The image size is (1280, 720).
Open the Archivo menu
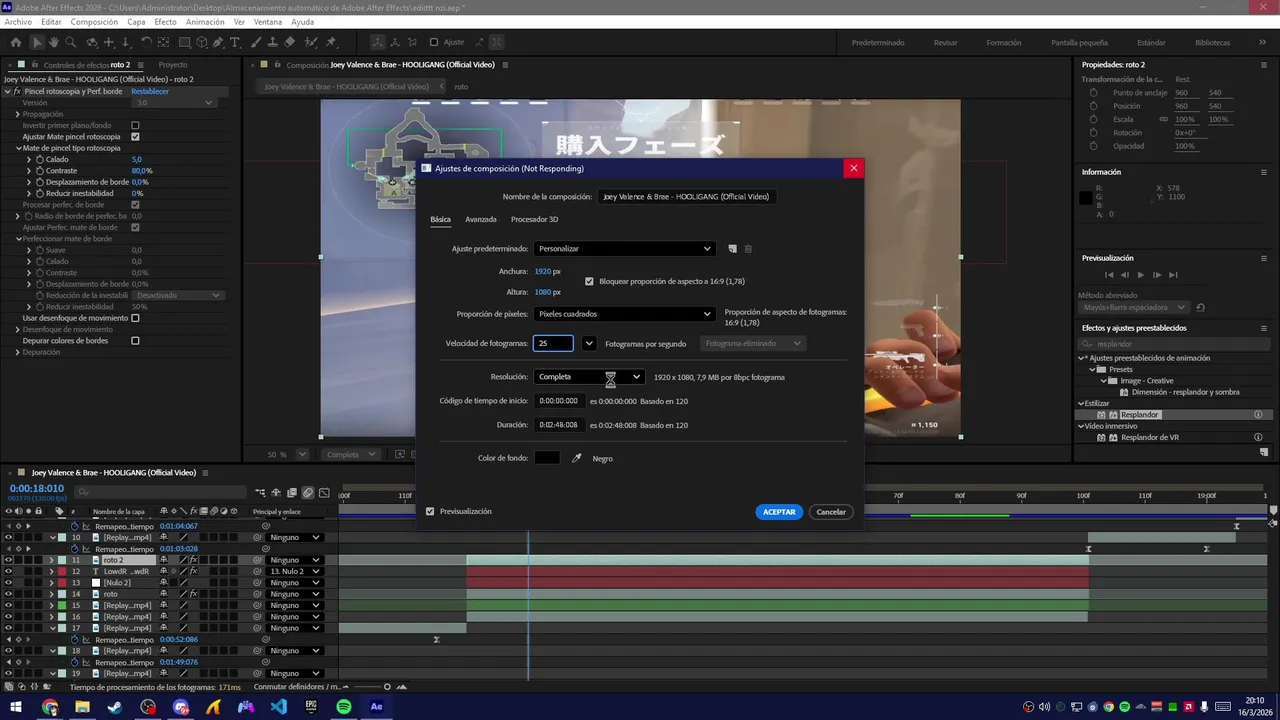click(x=18, y=21)
